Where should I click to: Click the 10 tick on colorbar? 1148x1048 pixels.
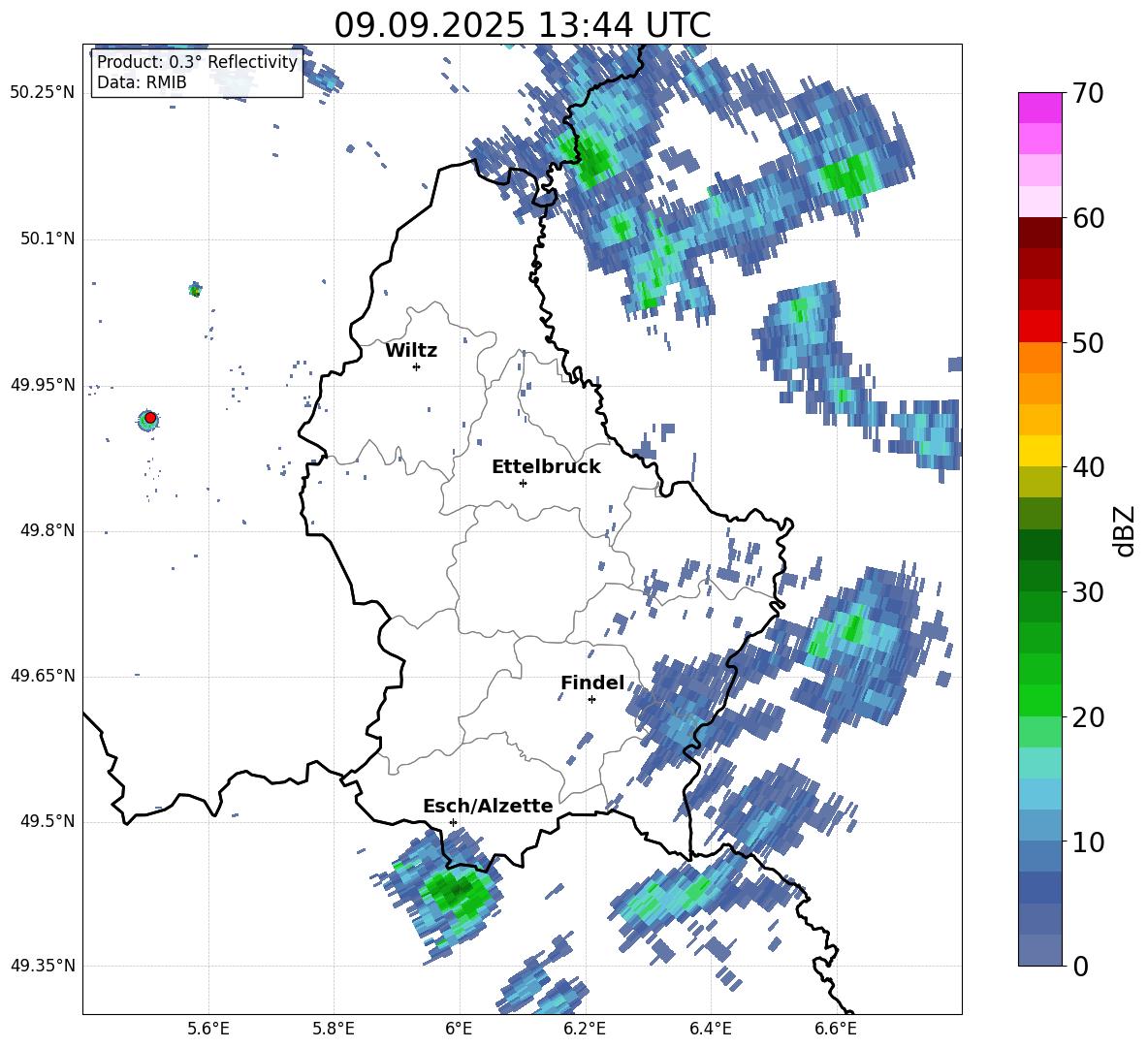[1088, 842]
